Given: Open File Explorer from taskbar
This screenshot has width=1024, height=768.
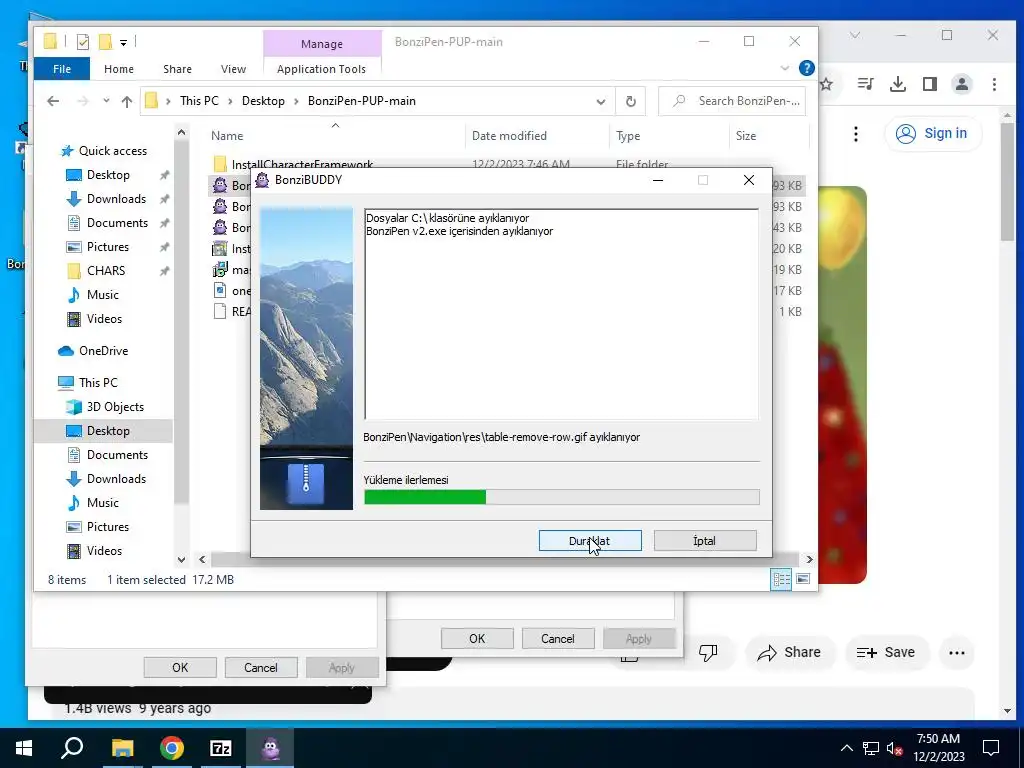Looking at the screenshot, I should [x=122, y=748].
